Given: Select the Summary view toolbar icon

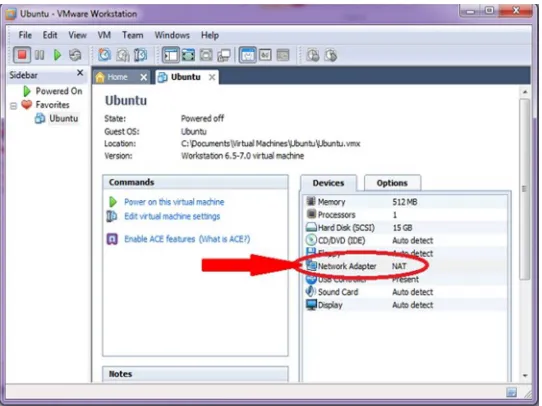Looking at the screenshot, I should (x=247, y=55).
